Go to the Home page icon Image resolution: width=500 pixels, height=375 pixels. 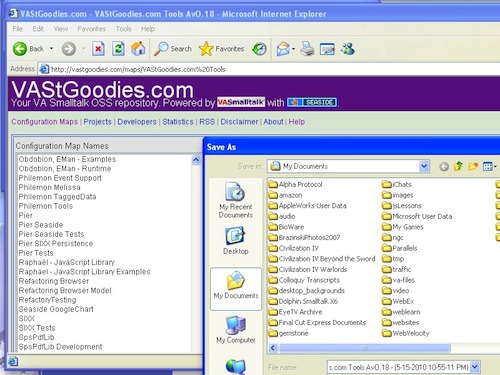click(138, 49)
